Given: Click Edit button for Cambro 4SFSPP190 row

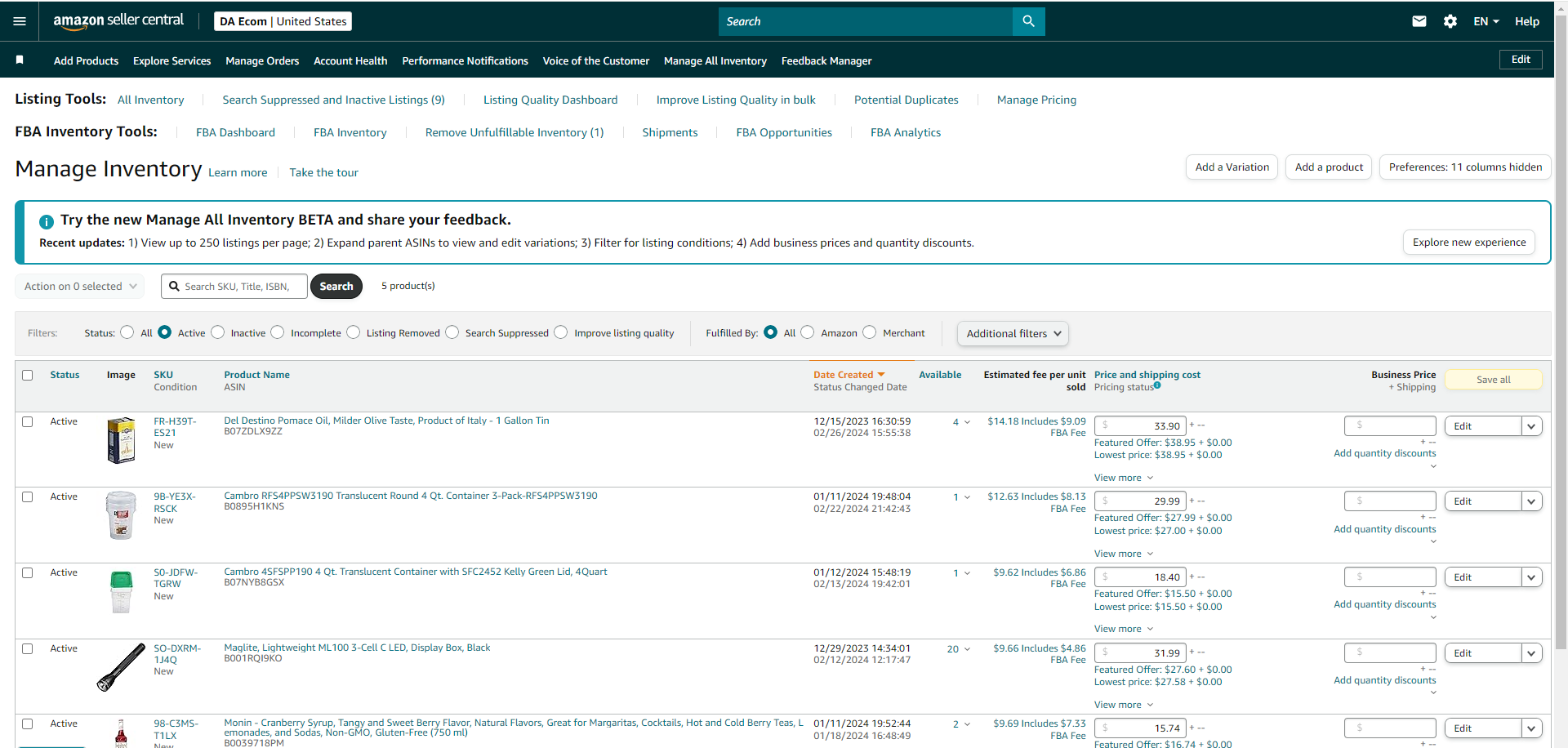Looking at the screenshot, I should pos(1483,577).
